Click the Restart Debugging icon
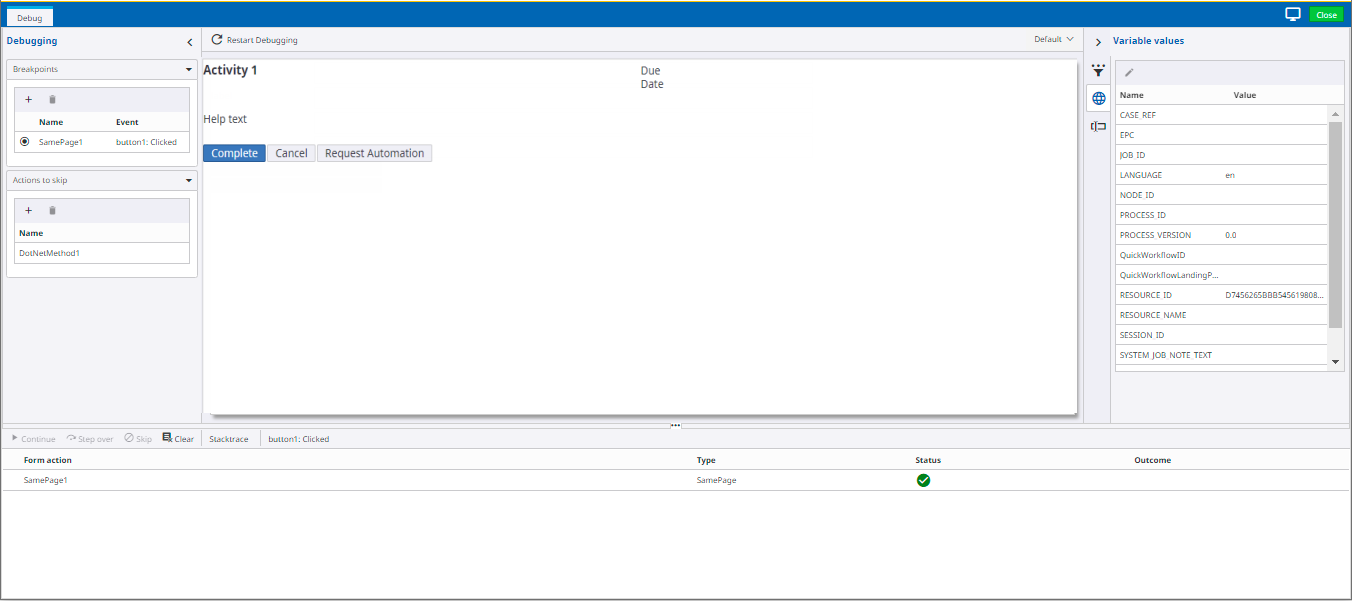Image resolution: width=1352 pixels, height=601 pixels. pos(216,40)
